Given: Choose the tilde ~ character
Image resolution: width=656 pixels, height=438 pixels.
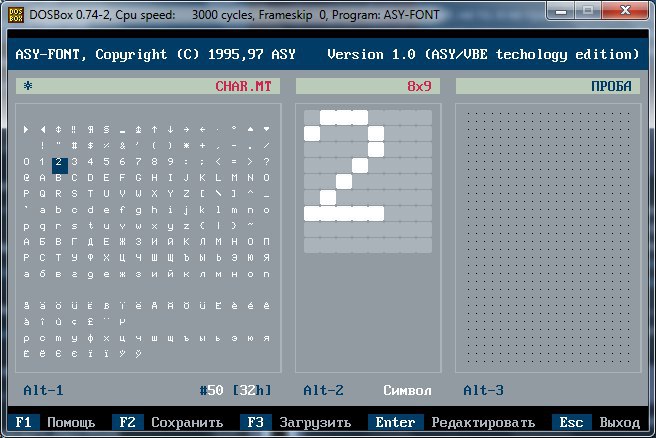Looking at the screenshot, I should click(250, 225).
